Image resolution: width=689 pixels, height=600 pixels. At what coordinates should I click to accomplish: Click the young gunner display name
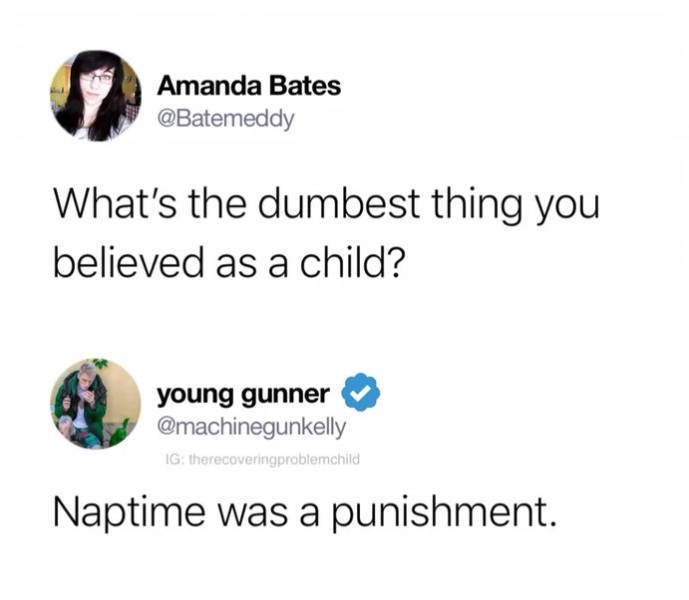[243, 395]
